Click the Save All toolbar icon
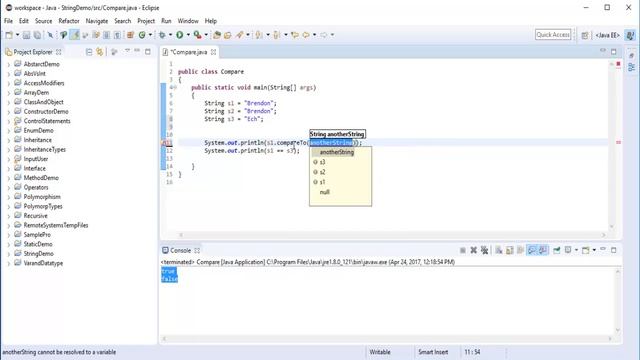 click(37, 35)
